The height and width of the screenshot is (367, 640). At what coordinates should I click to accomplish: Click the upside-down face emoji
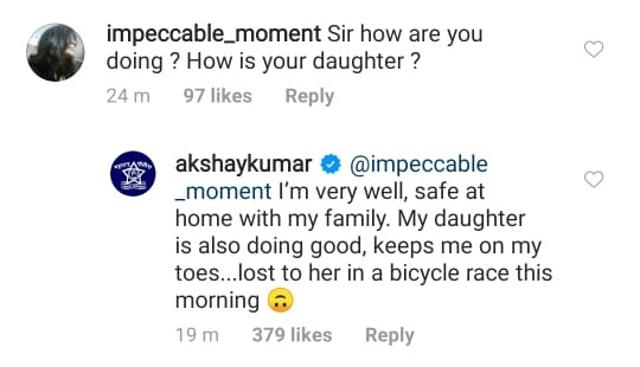(x=280, y=300)
